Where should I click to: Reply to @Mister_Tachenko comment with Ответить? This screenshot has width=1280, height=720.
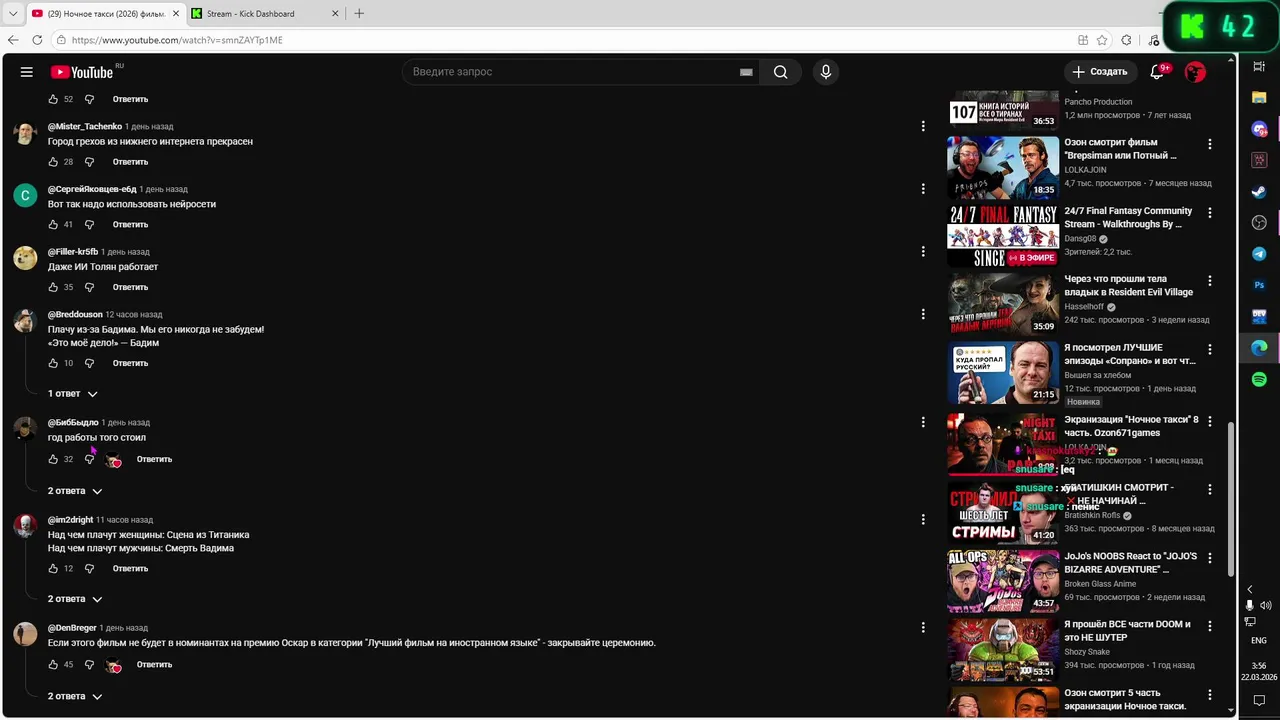130,162
